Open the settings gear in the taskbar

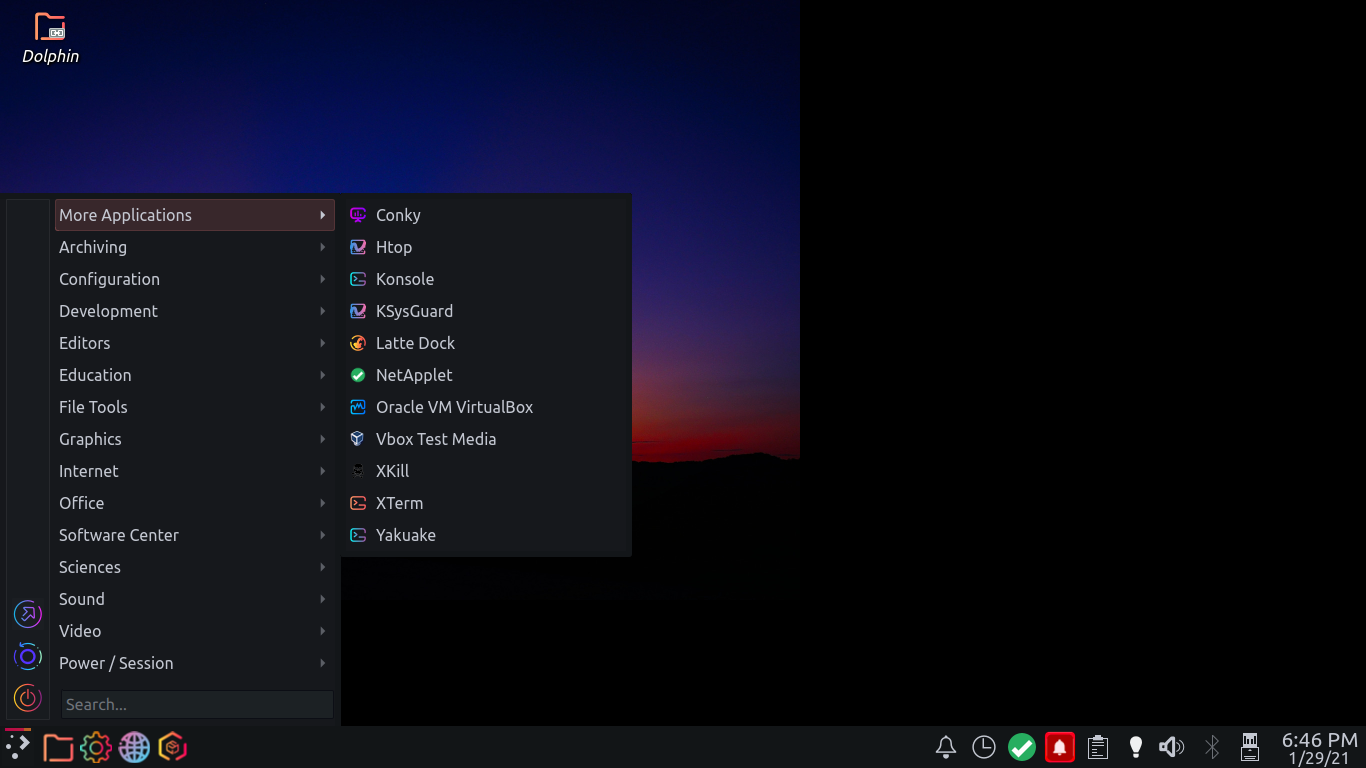tap(96, 747)
